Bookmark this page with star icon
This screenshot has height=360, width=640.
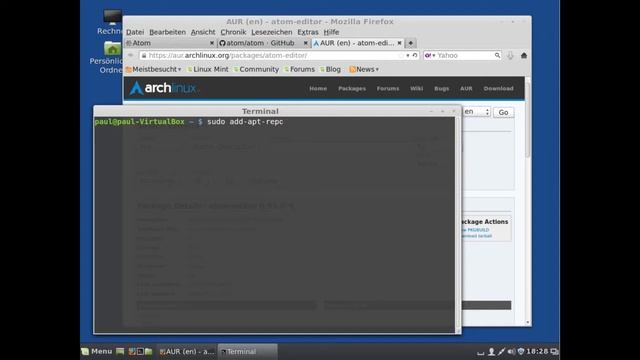tap(401, 55)
